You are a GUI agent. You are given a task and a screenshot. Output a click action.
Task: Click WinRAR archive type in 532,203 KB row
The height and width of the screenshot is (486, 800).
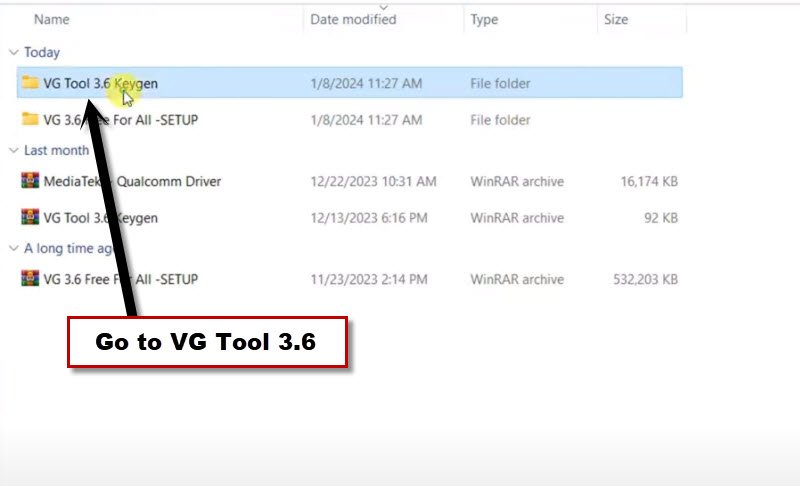pyautogui.click(x=517, y=279)
